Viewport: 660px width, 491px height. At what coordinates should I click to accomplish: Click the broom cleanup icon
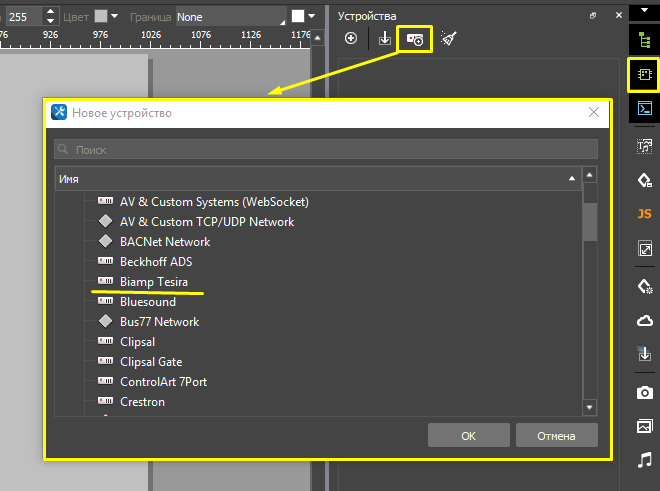coord(449,39)
